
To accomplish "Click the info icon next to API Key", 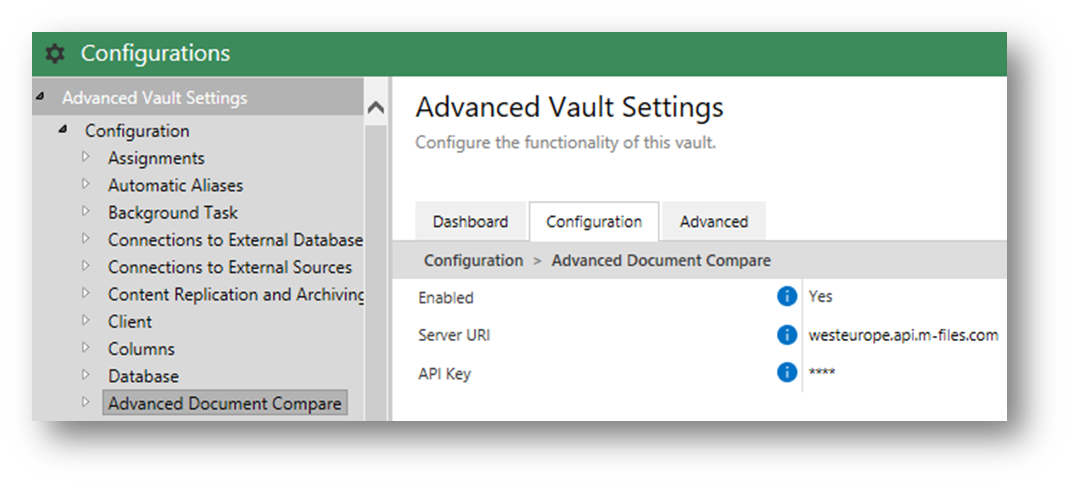I will (787, 373).
